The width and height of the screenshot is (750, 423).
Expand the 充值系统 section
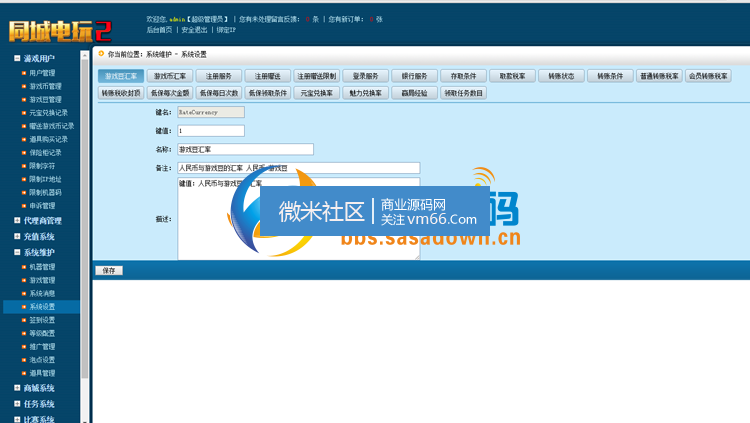click(17, 236)
